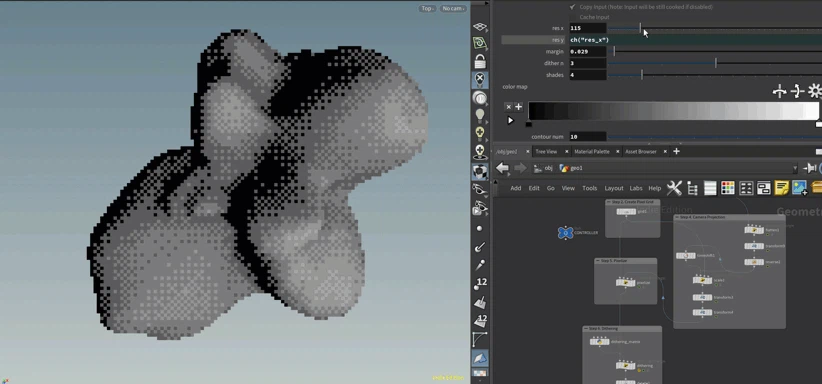Click the dither n value field
The height and width of the screenshot is (384, 822).
[x=588, y=63]
